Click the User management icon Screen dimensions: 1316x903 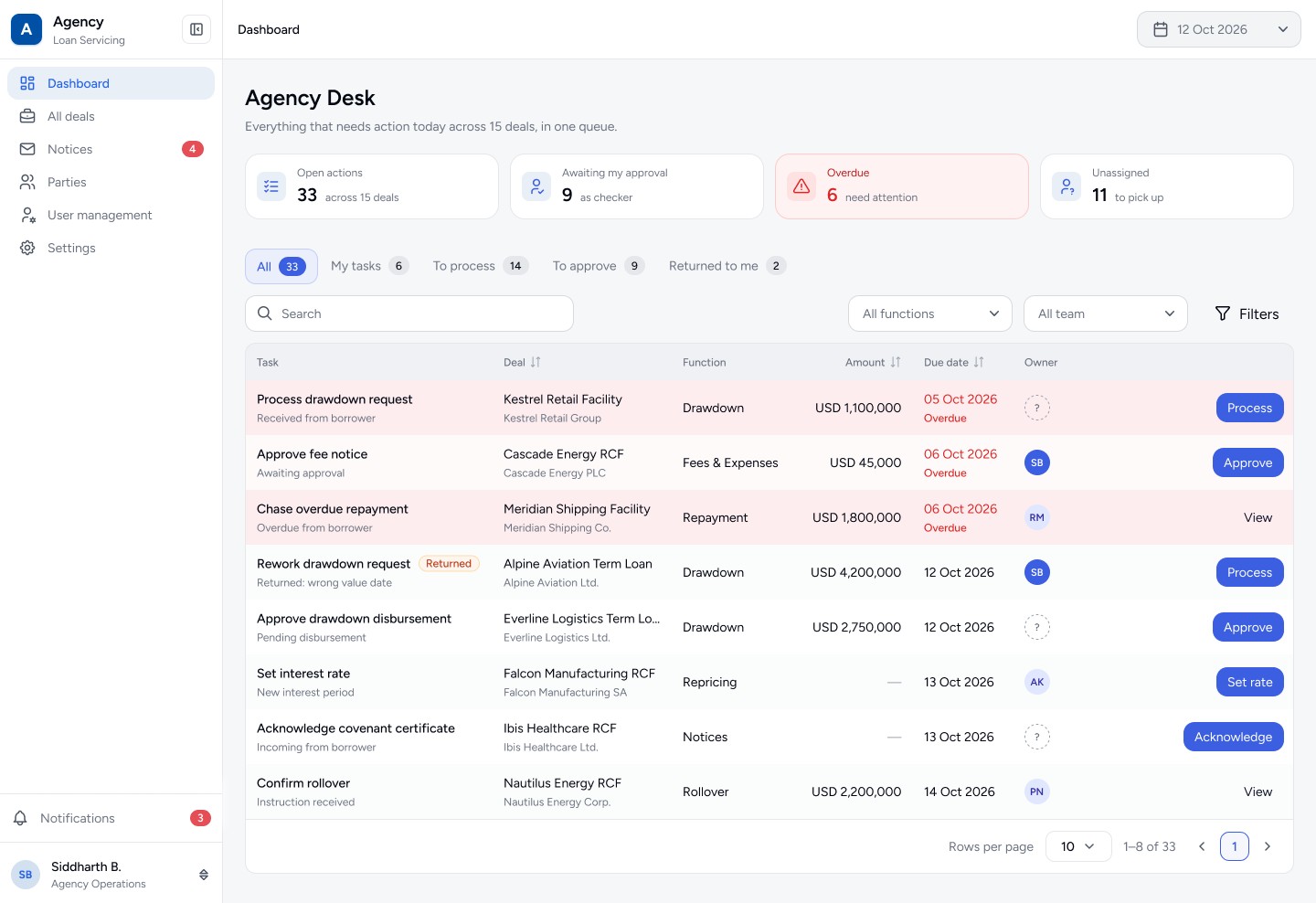point(27,215)
